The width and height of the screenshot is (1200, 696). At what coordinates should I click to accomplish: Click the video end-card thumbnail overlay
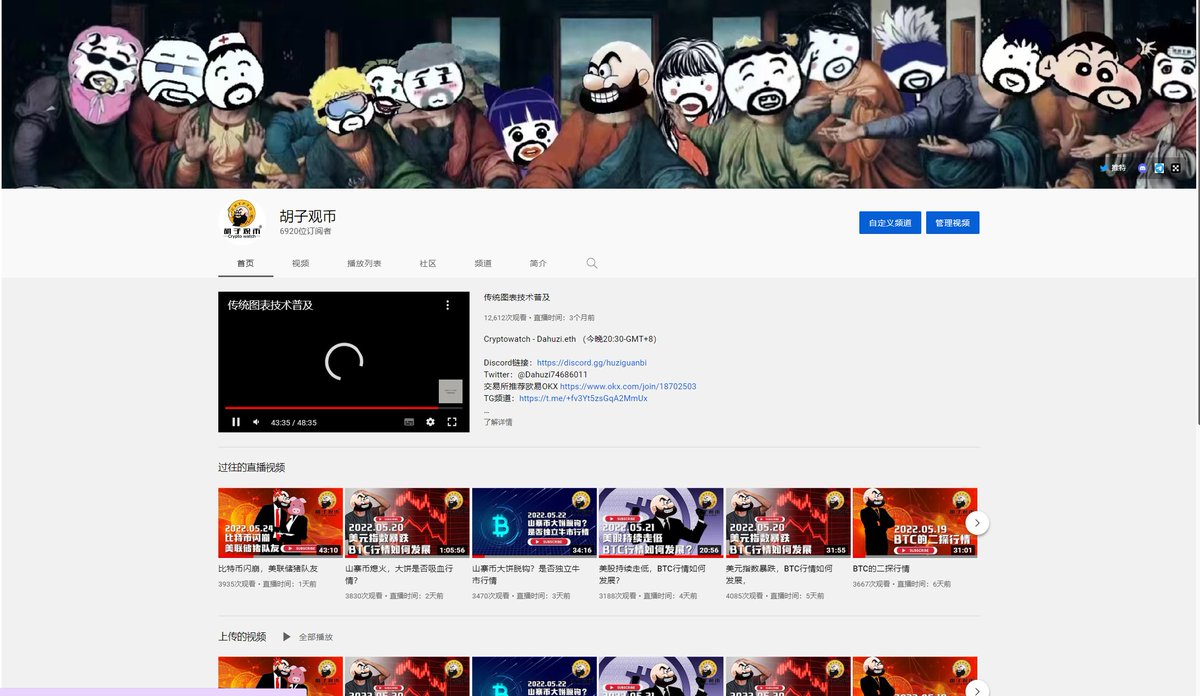point(450,391)
